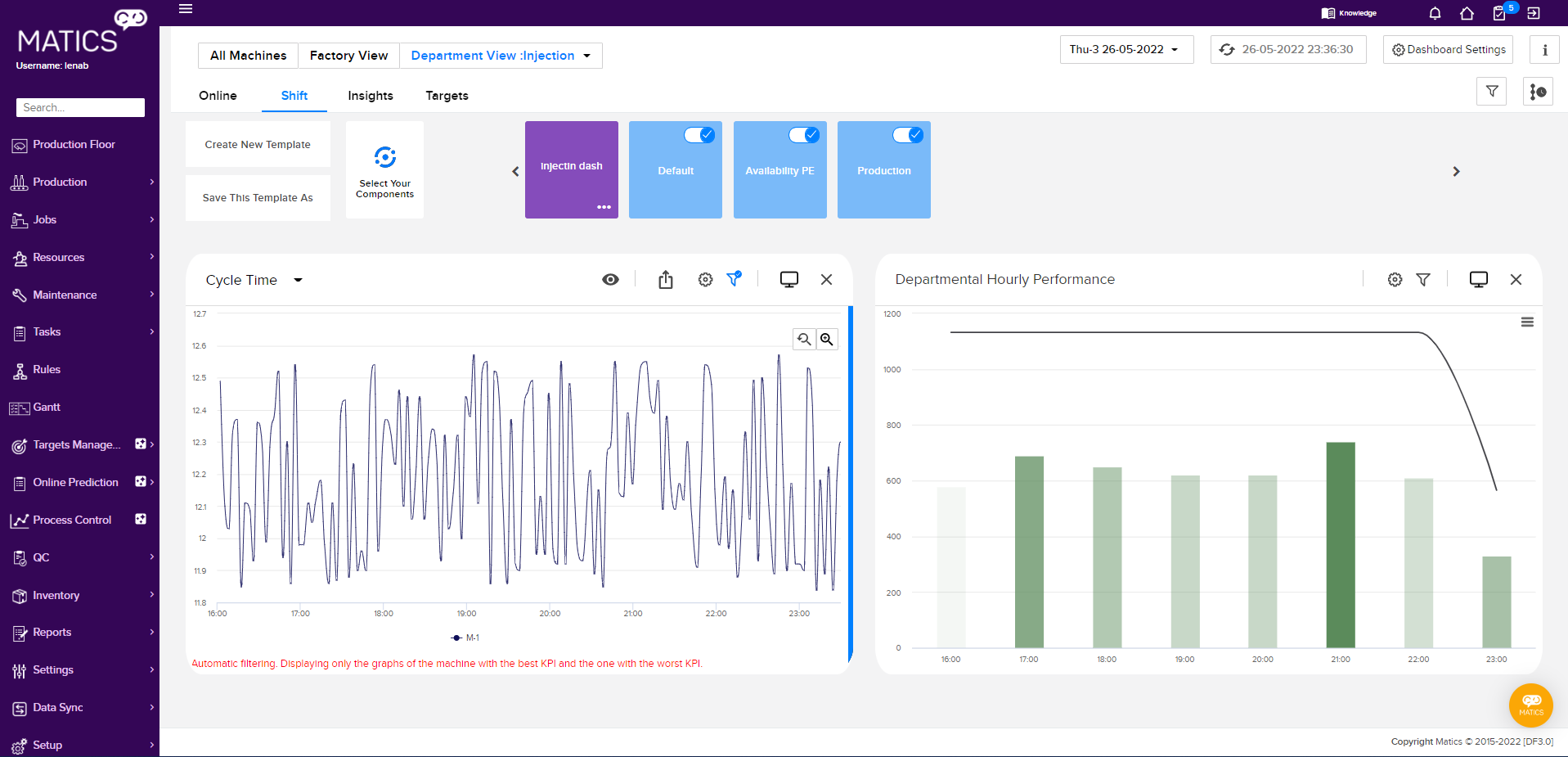Open hourly performance chart hamburger menu

[1527, 322]
